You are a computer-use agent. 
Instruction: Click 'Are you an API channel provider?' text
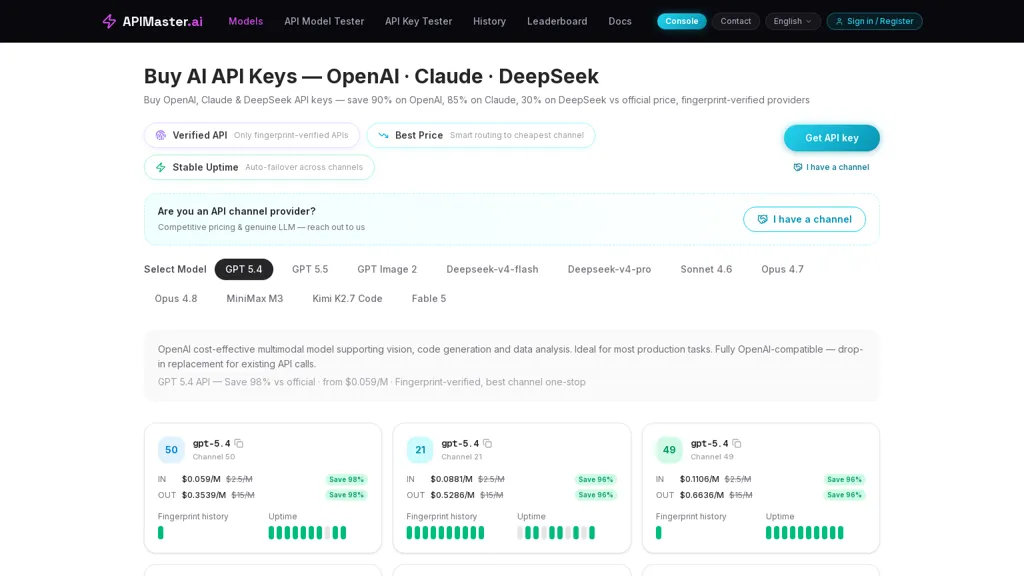pyautogui.click(x=236, y=212)
